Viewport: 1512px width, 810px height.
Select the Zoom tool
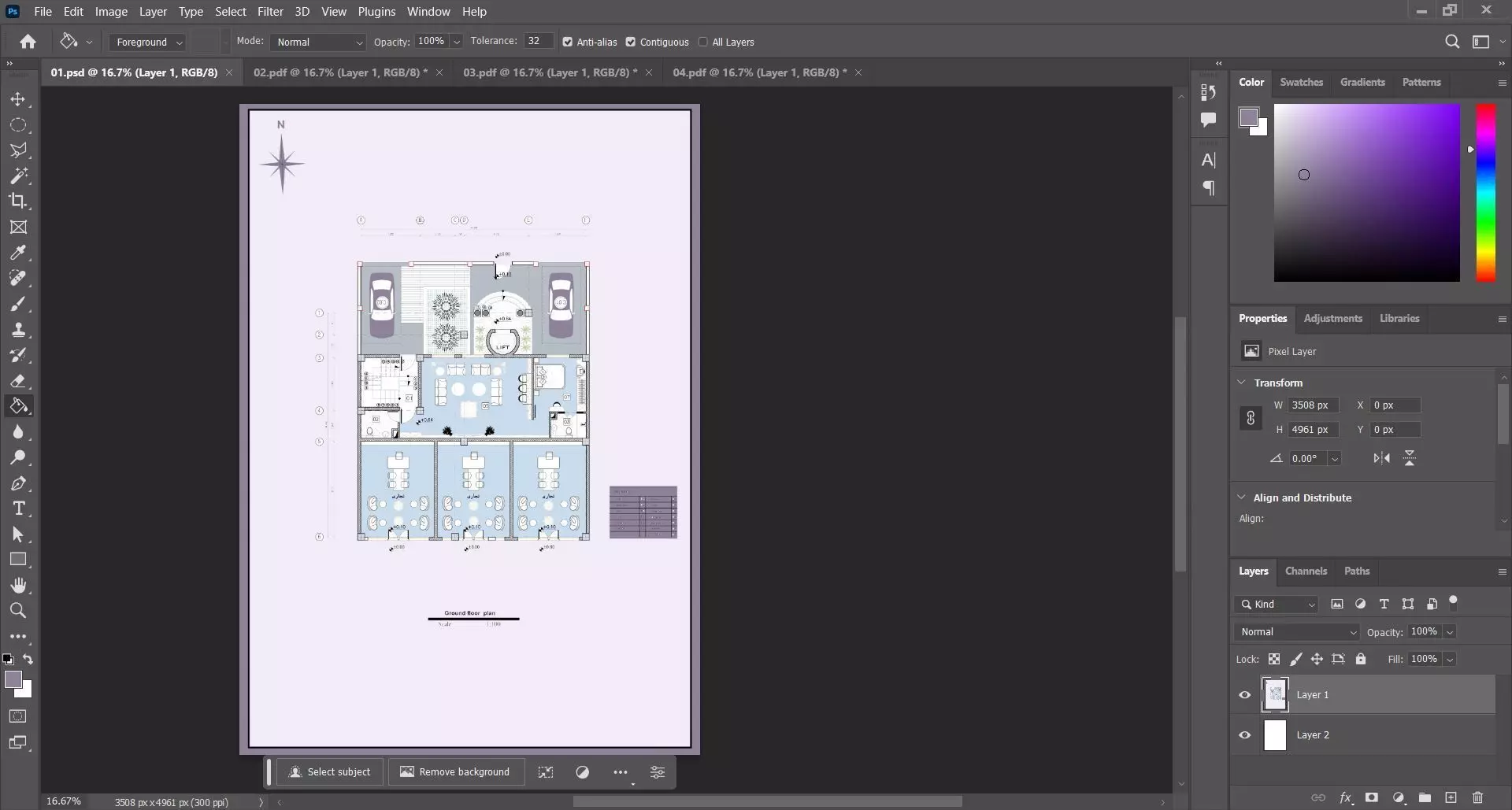point(18,611)
